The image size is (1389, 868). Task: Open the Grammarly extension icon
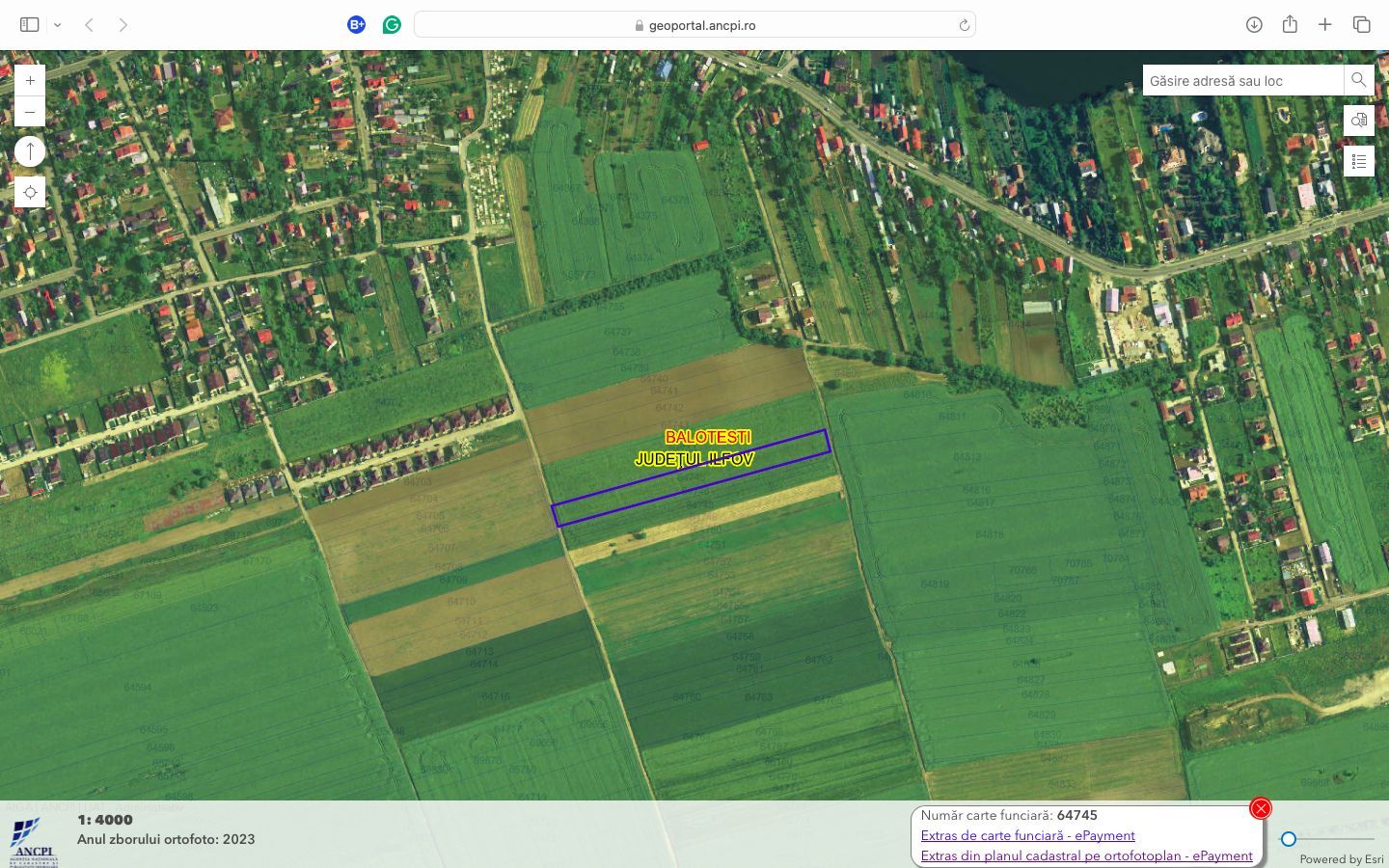pyautogui.click(x=391, y=24)
